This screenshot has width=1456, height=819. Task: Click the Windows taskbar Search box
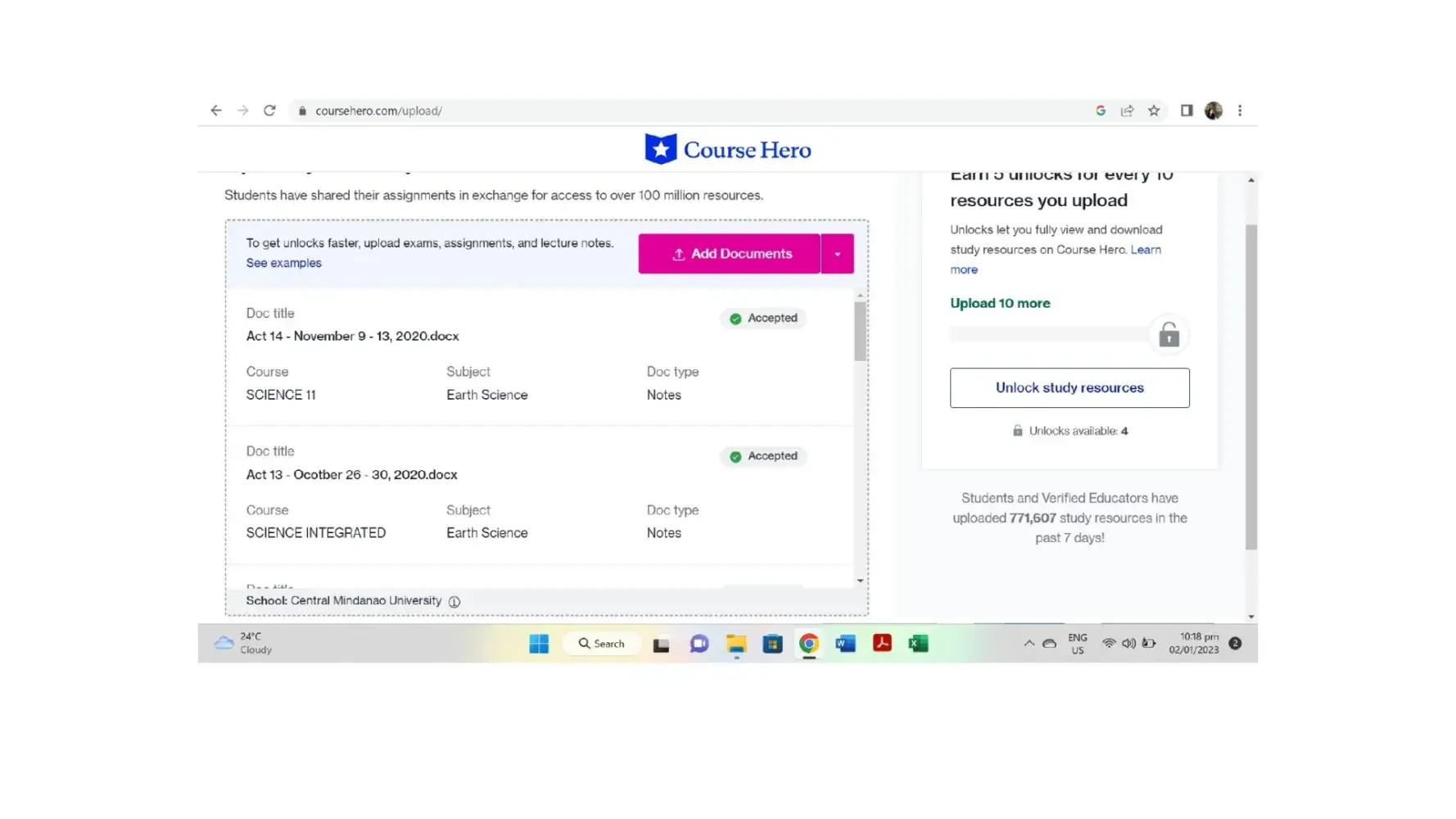click(602, 644)
